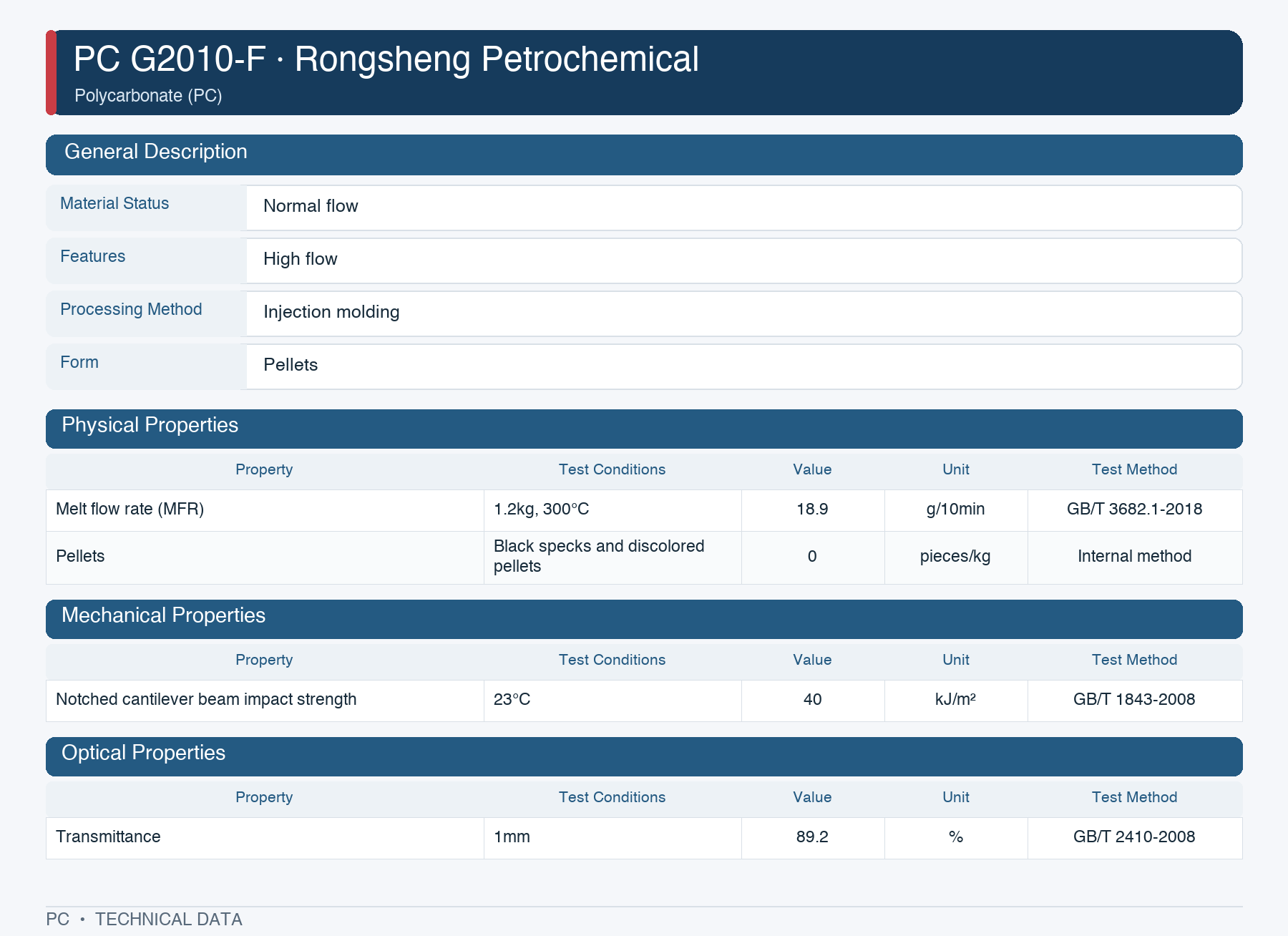Click the 1mm test condition cell

[x=613, y=837]
